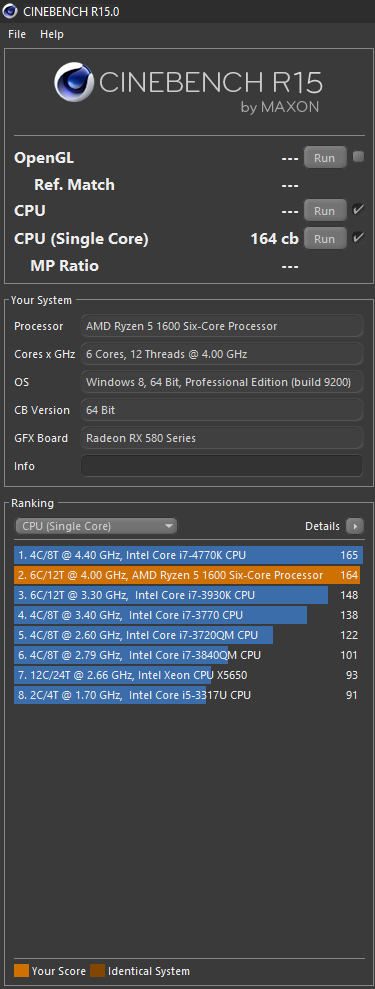Run the CPU benchmark
This screenshot has height=989, width=375.
(325, 211)
